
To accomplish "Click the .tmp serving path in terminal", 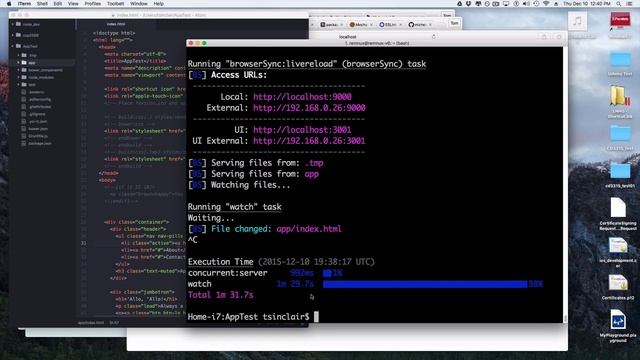I will pos(314,163).
